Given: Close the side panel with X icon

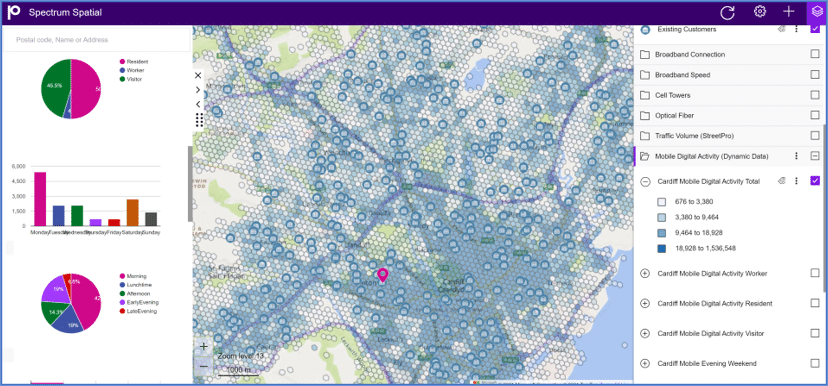Looking at the screenshot, I should (198, 76).
